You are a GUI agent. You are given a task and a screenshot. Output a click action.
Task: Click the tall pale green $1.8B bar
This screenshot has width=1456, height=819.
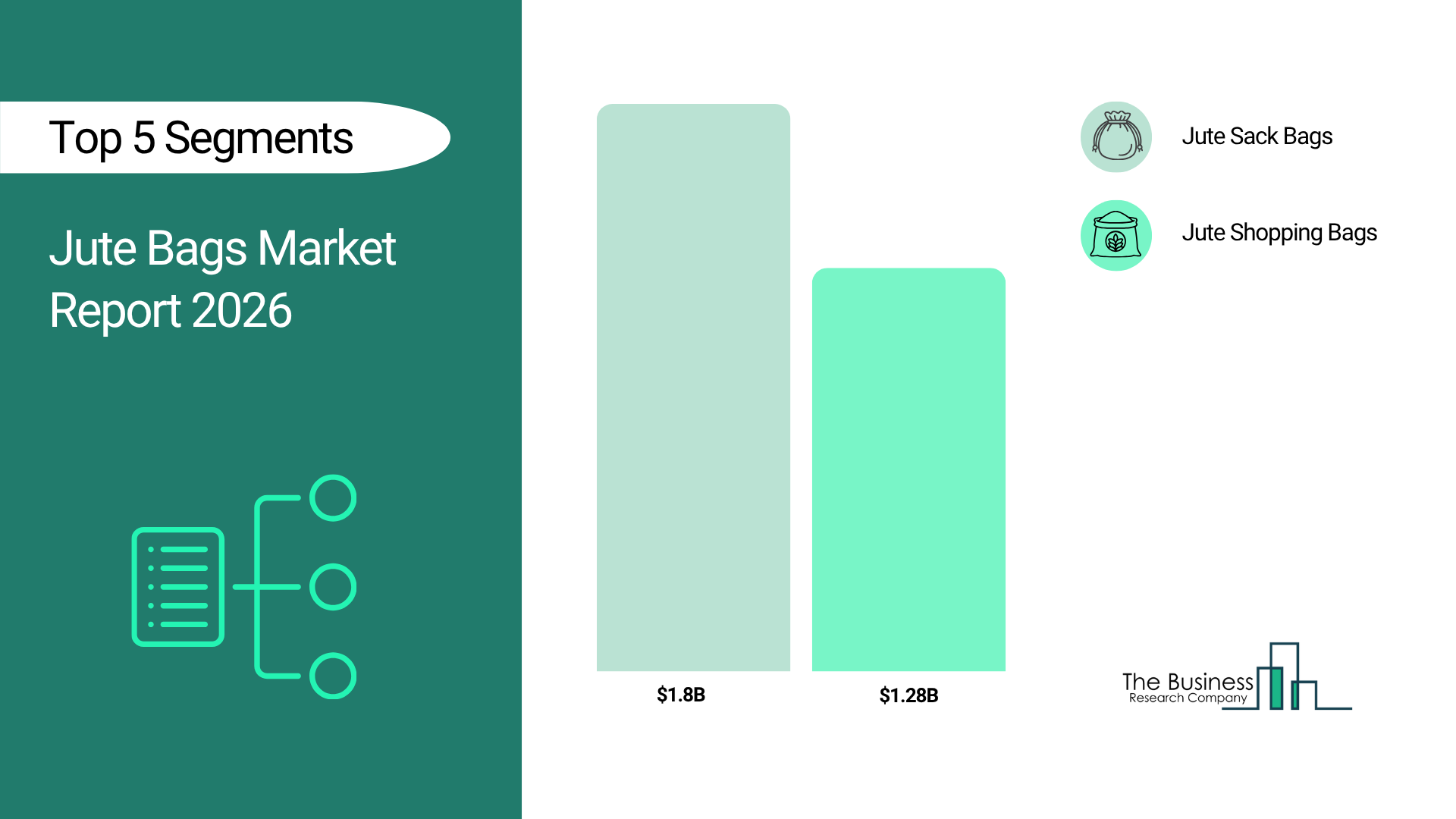click(693, 387)
